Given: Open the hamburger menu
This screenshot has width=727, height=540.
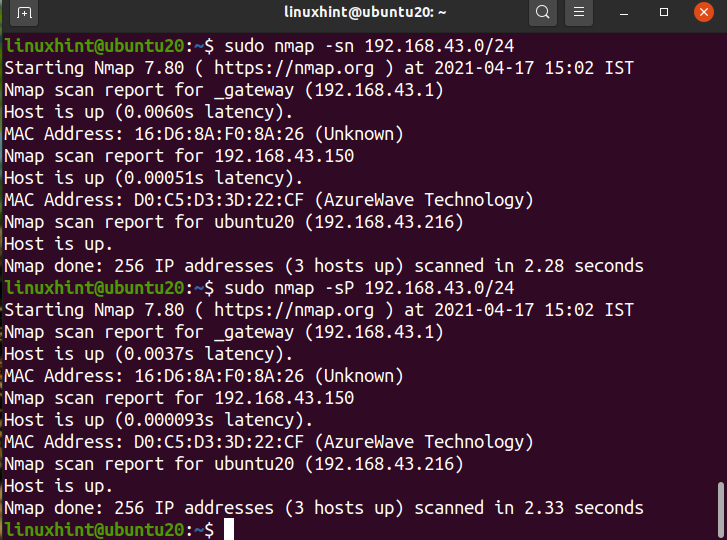Looking at the screenshot, I should pos(579,12).
